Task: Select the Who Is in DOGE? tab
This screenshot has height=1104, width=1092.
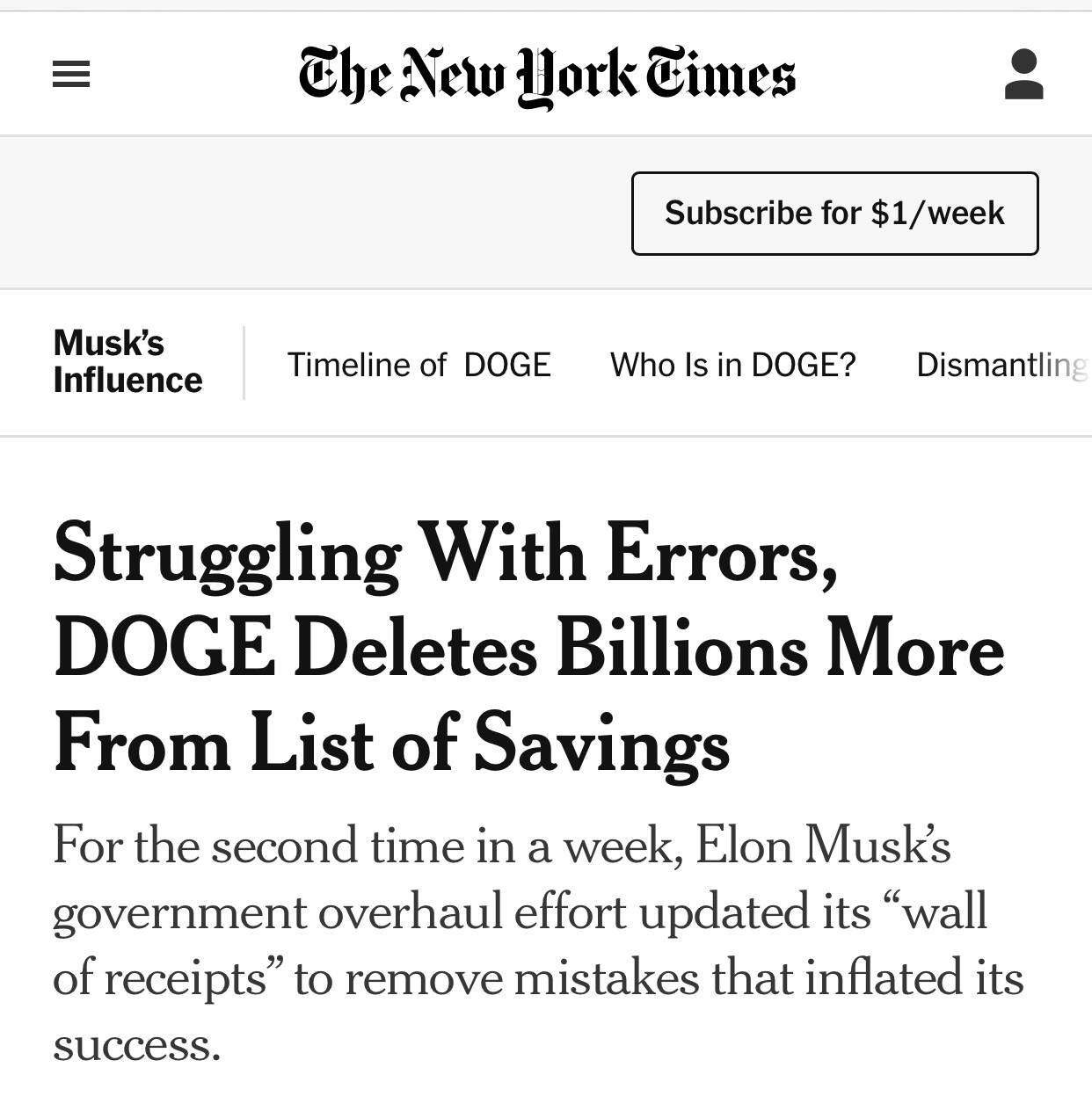Action: coord(732,365)
